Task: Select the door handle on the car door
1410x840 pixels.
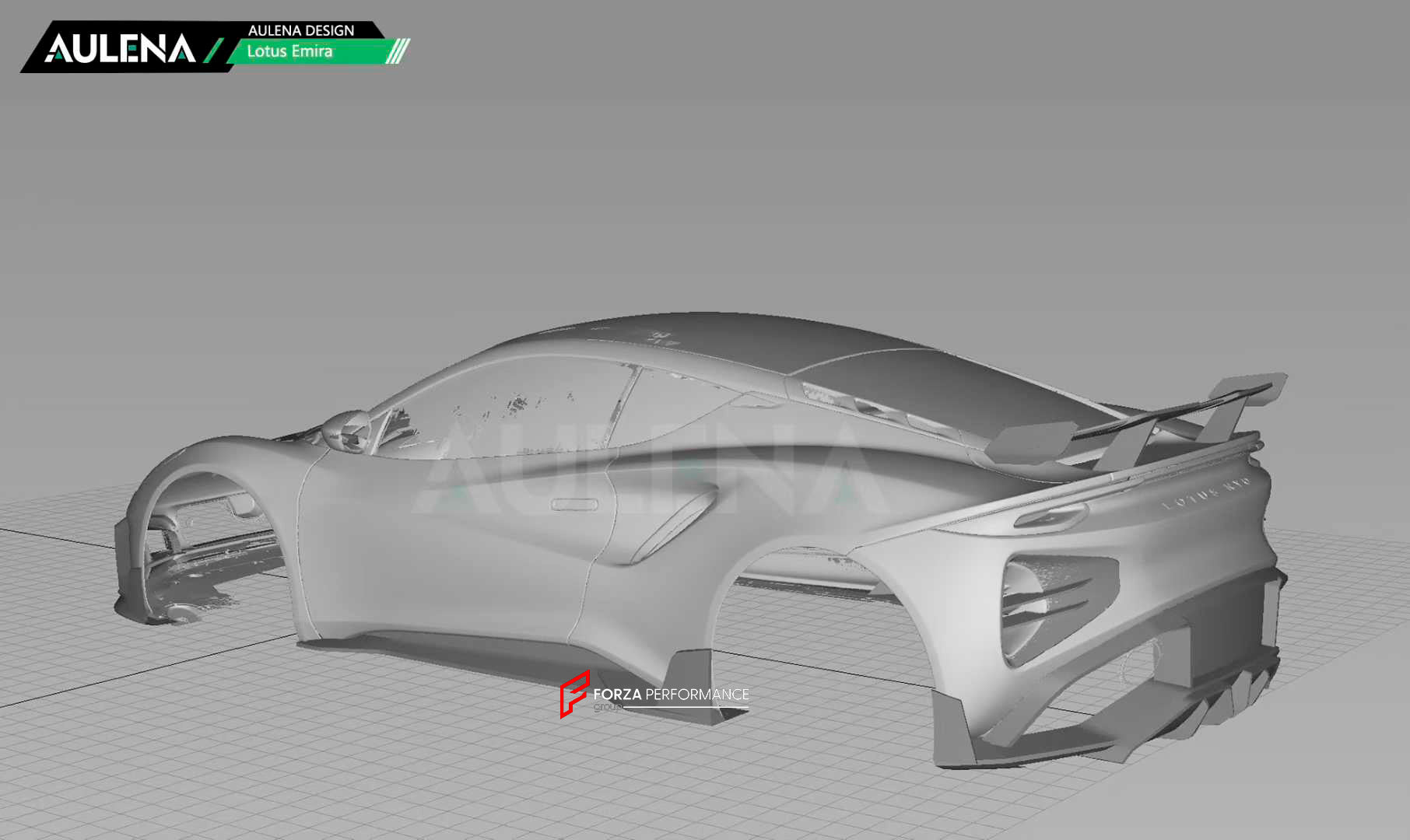Action: (x=574, y=505)
